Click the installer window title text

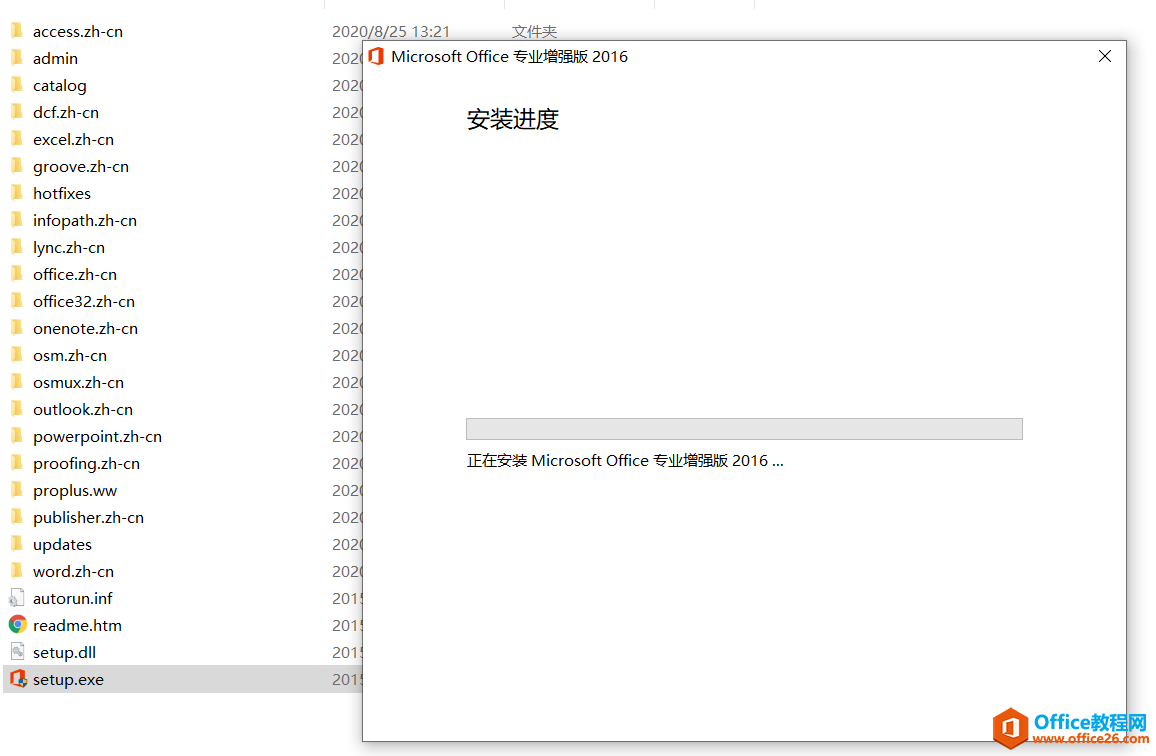(x=509, y=57)
